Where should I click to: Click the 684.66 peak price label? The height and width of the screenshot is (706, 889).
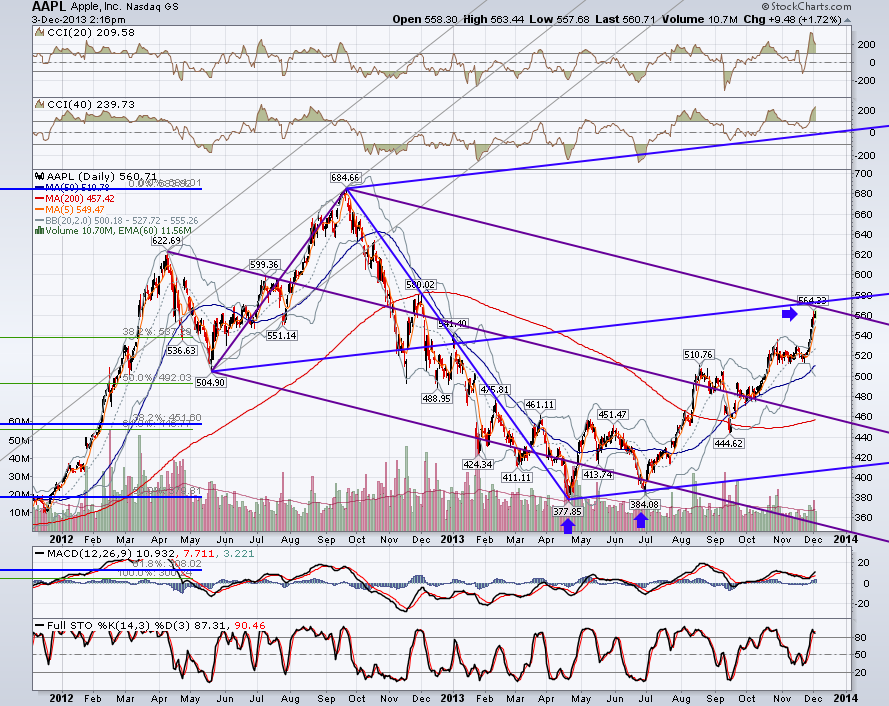pyautogui.click(x=345, y=177)
